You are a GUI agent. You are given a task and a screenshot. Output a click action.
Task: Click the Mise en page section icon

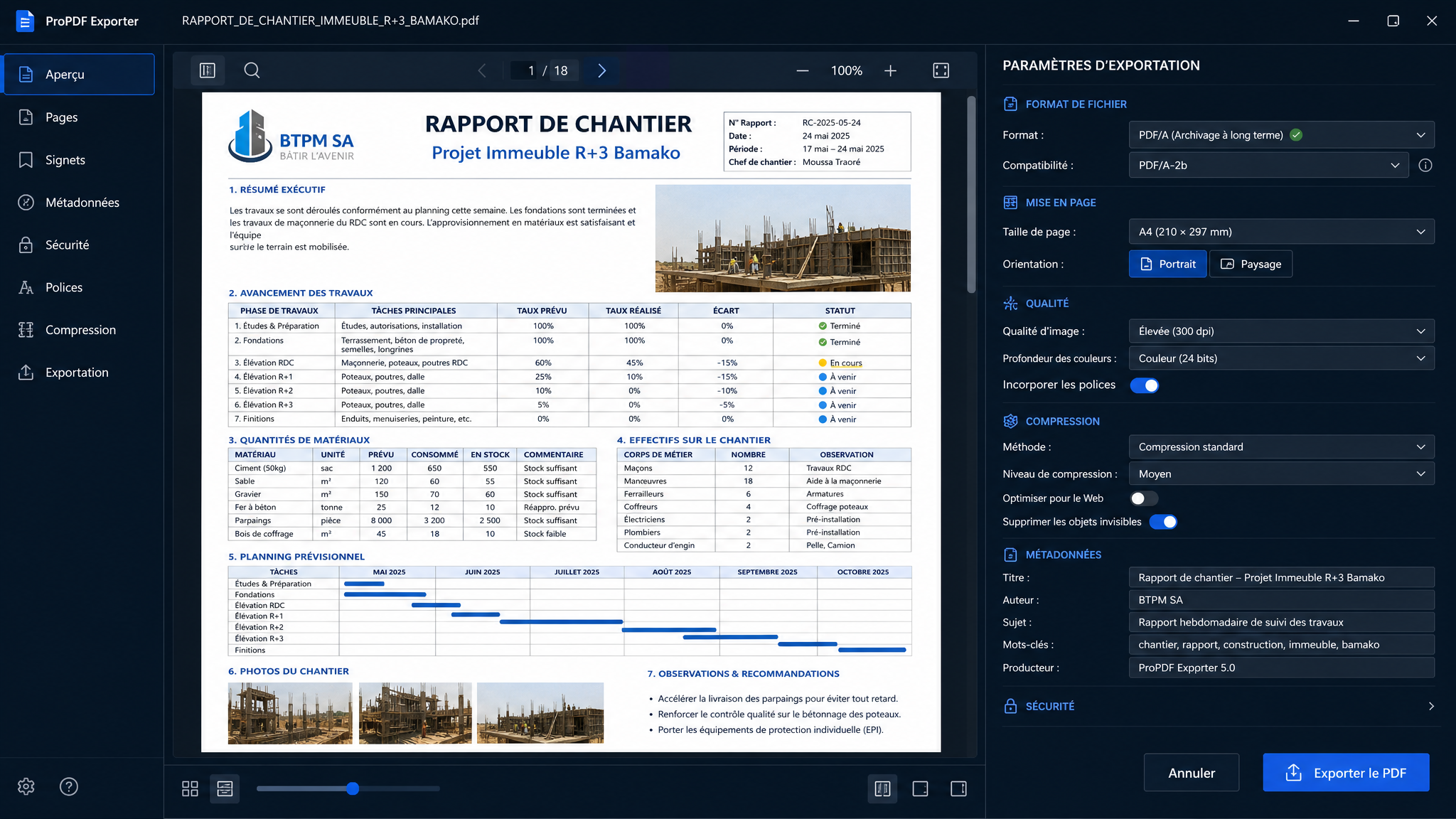[x=1010, y=203]
